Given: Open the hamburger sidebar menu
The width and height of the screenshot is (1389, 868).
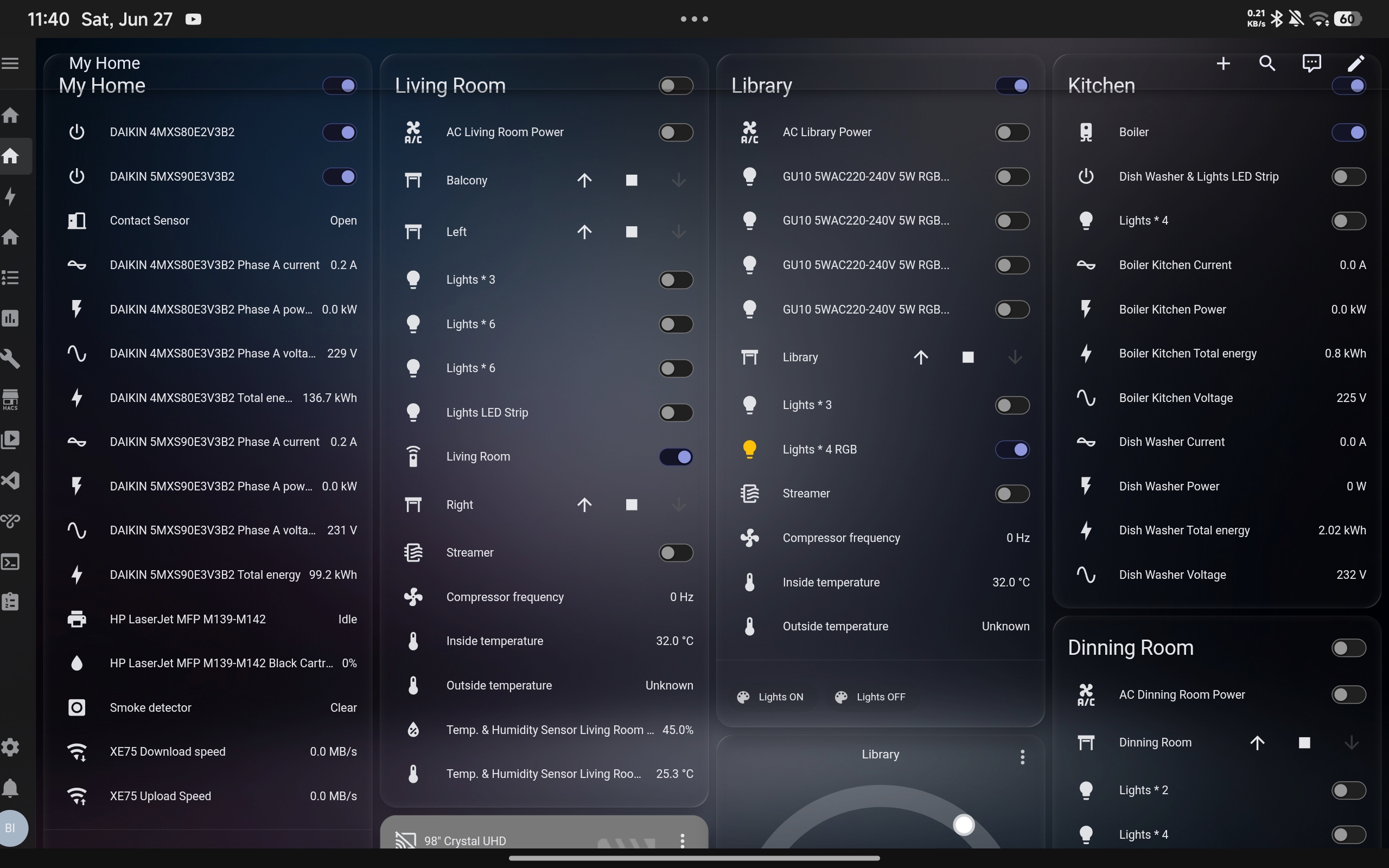Looking at the screenshot, I should [x=10, y=63].
